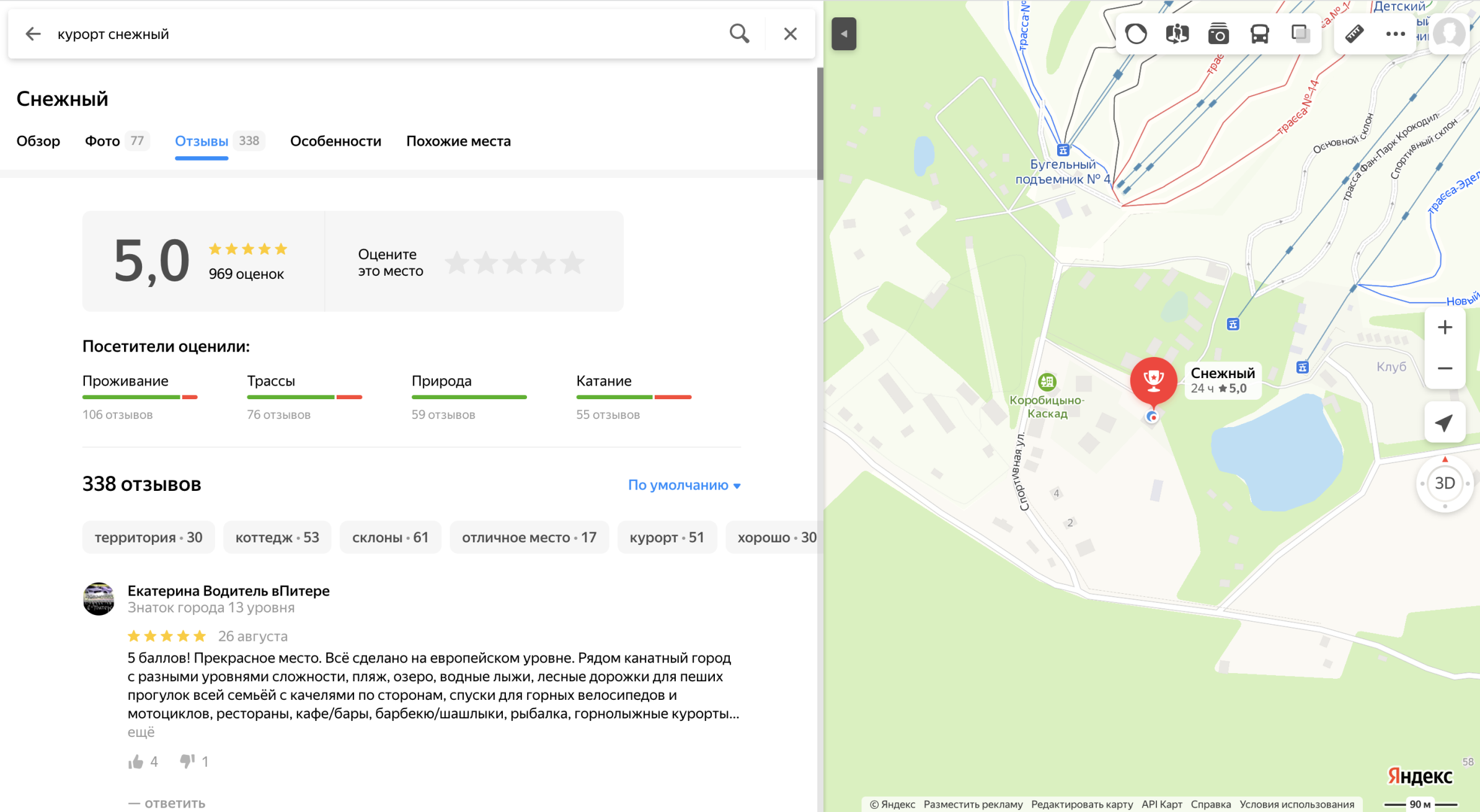
Task: Click the user profile avatar
Action: pos(1449,33)
